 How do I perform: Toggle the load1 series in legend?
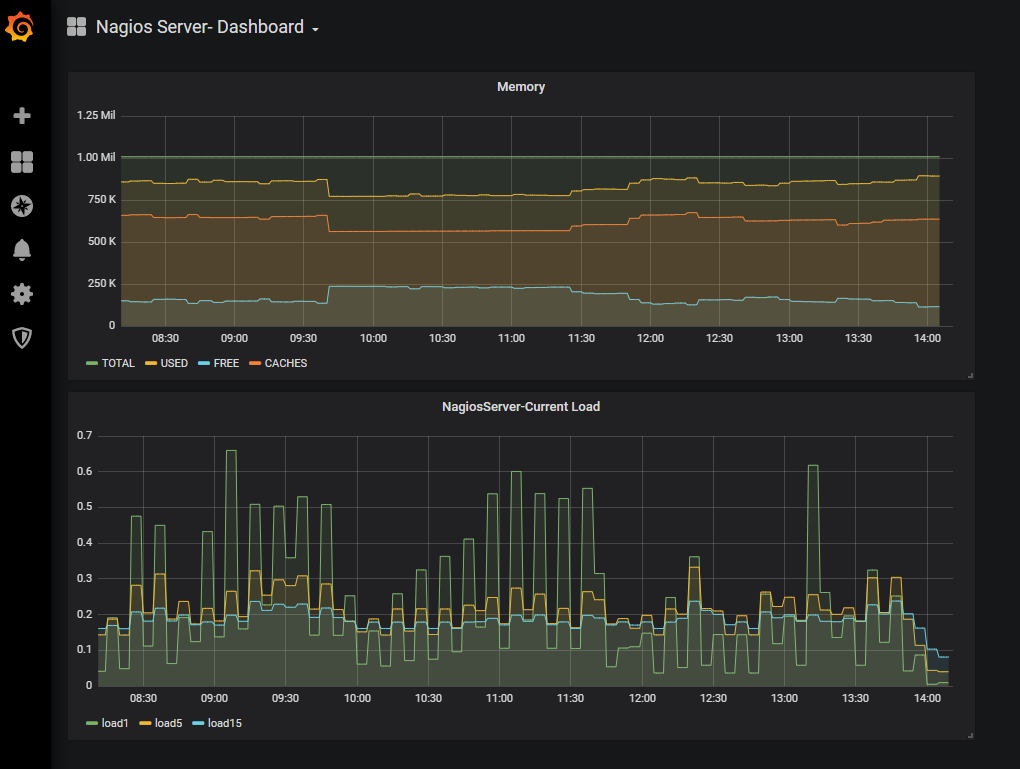(116, 723)
